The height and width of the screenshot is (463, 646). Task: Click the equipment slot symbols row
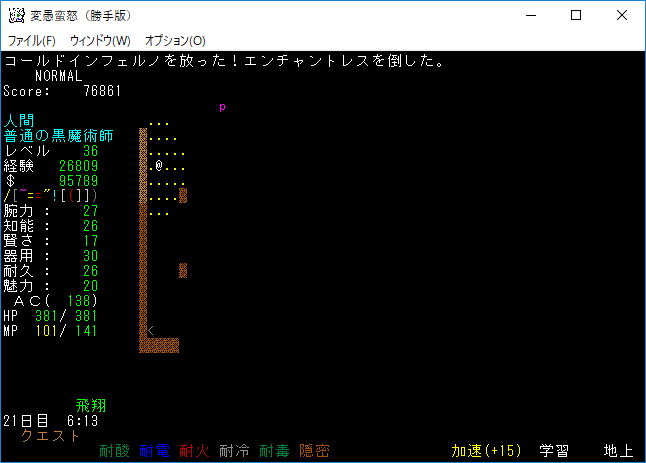50,196
